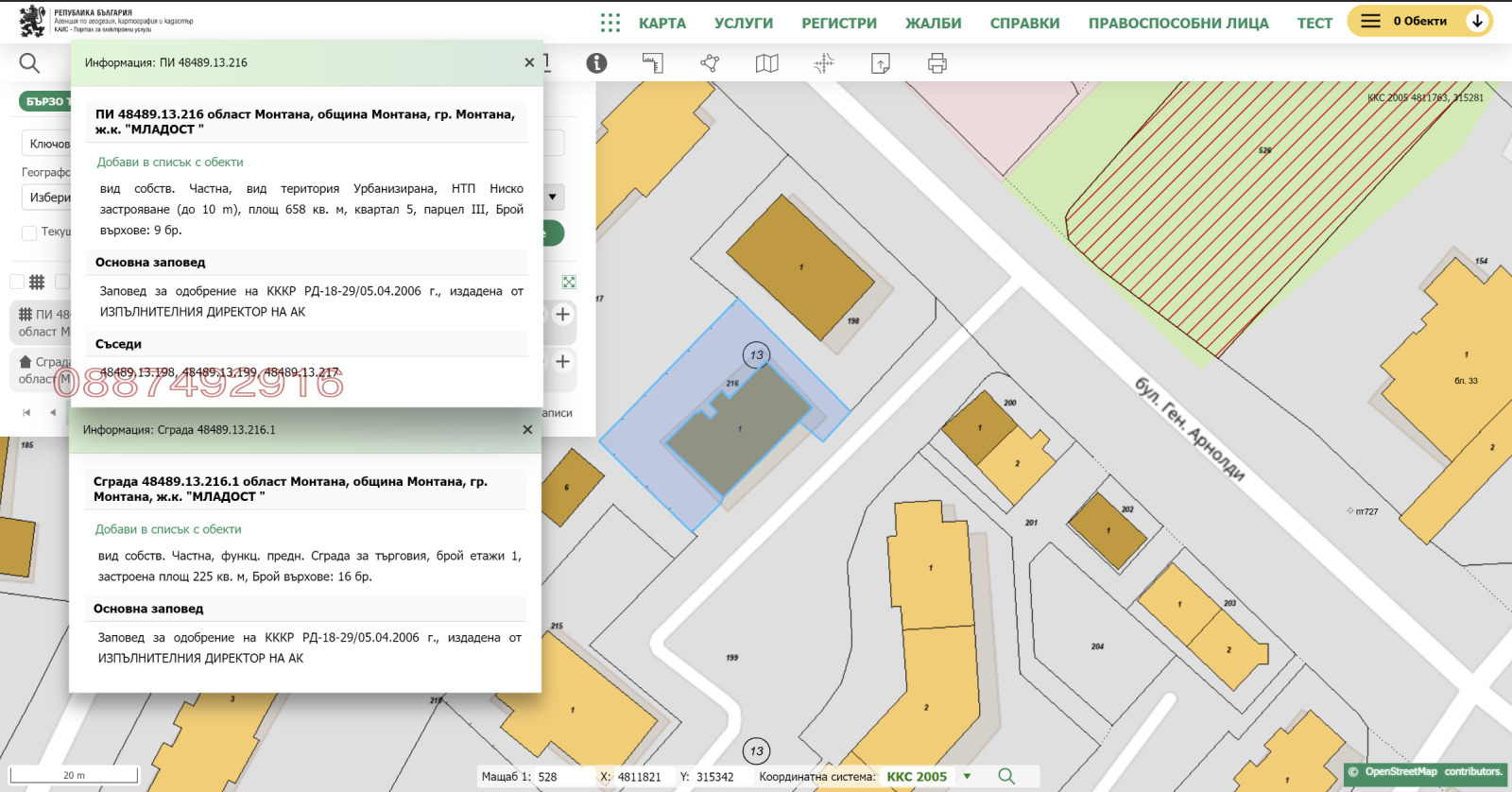Activate the information (i) tool
Image resolution: width=1512 pixels, height=792 pixels.
[596, 63]
